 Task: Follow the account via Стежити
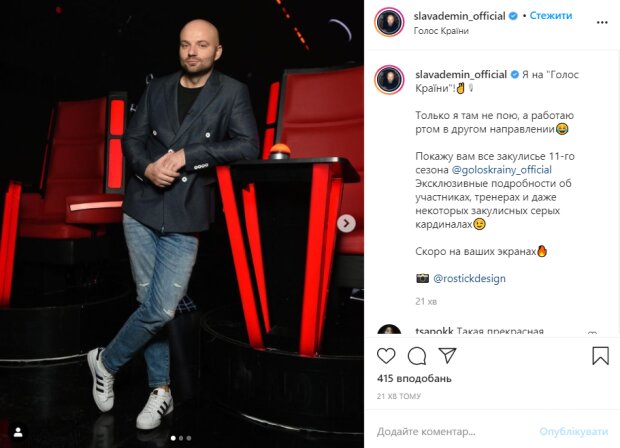pyautogui.click(x=551, y=15)
